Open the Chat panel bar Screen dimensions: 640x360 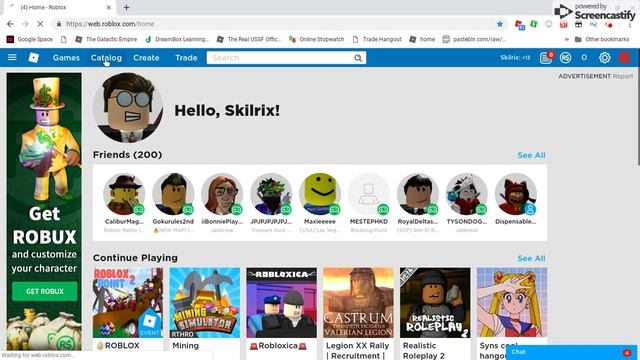[x=571, y=352]
